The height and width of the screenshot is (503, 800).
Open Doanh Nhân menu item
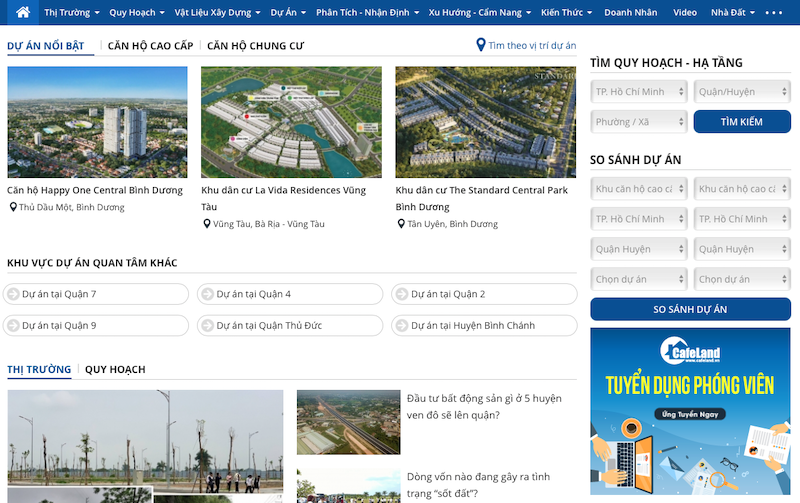631,12
